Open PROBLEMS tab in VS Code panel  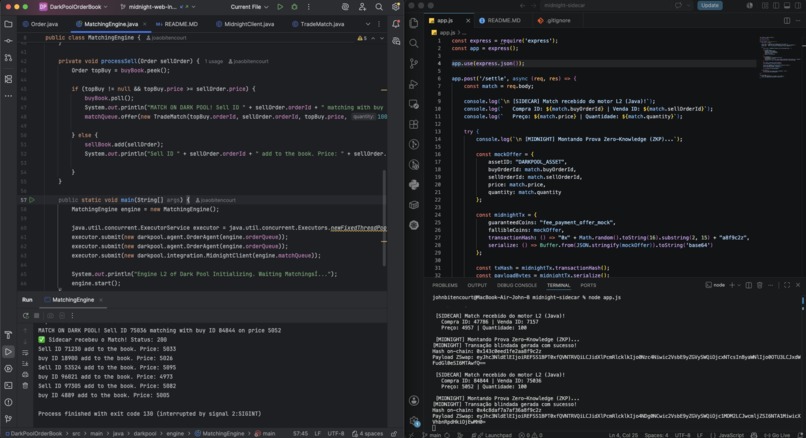(x=445, y=285)
